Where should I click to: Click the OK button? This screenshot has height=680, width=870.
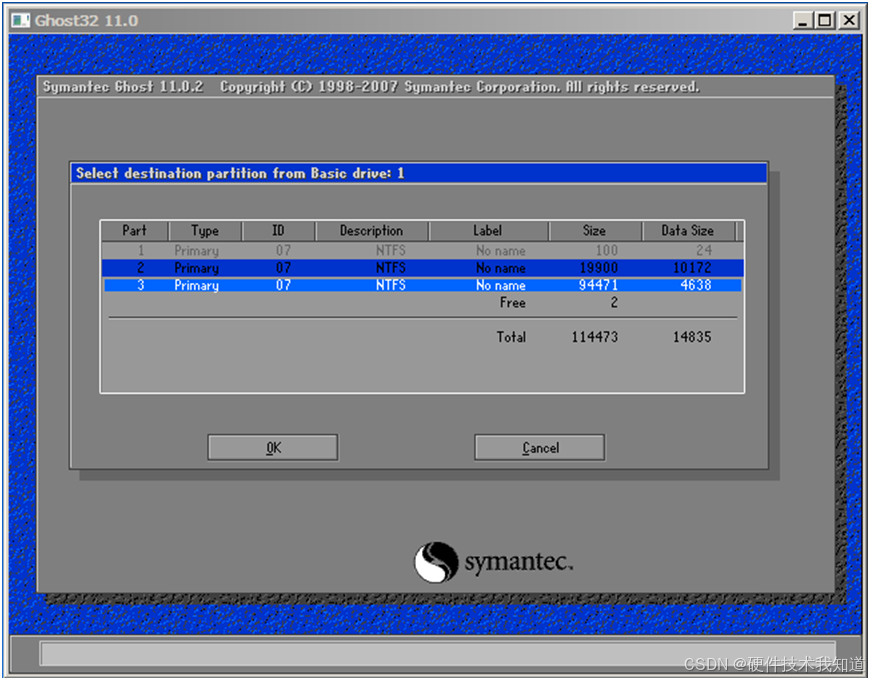[272, 447]
